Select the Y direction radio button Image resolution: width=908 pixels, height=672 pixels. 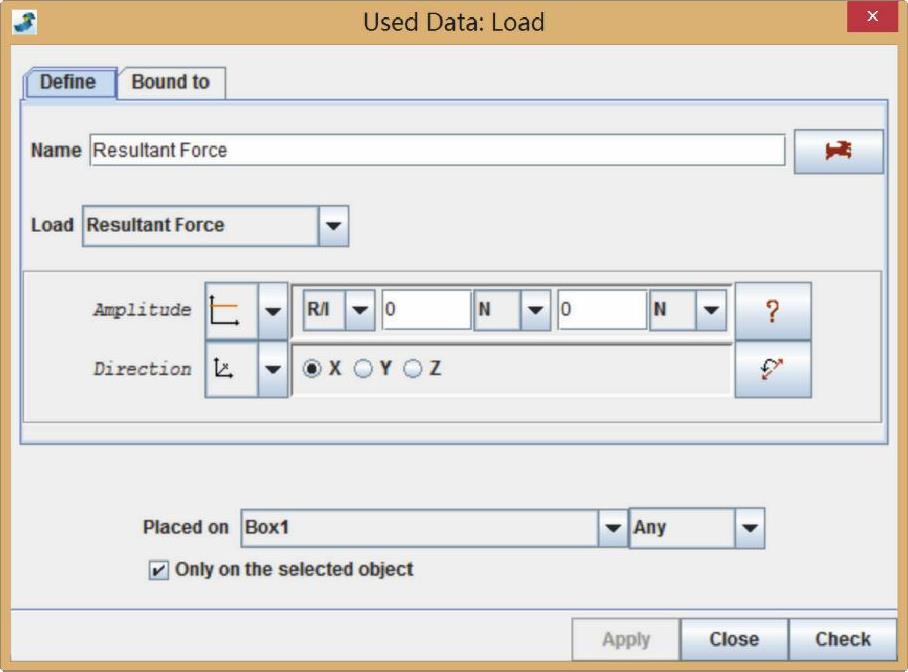point(363,369)
